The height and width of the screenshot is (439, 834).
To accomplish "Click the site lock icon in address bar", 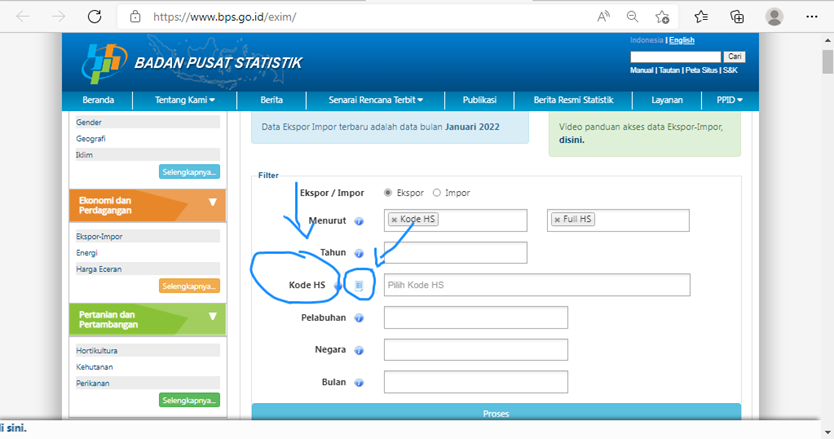I will tap(135, 16).
